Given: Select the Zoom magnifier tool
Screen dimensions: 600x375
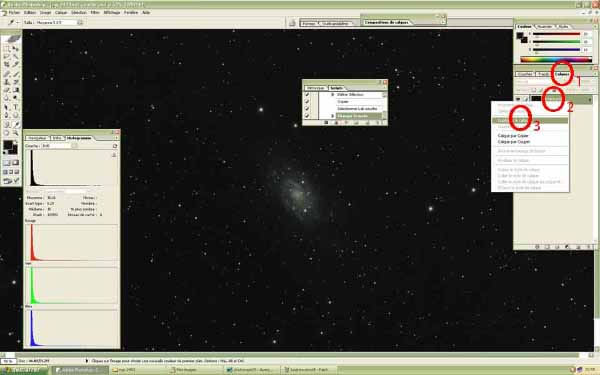Looking at the screenshot, I should coord(16,133).
